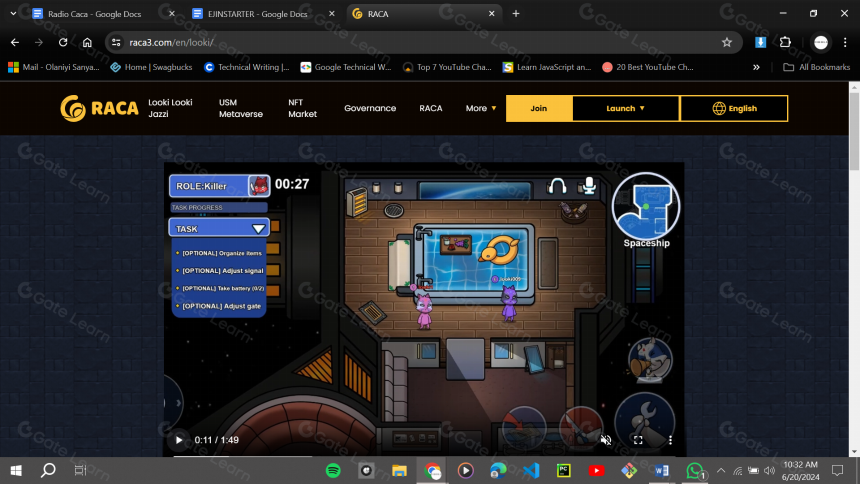Open the Top 7 YouTube Cha... bookmark
Viewport: 860px width, 484px height.
tap(447, 67)
